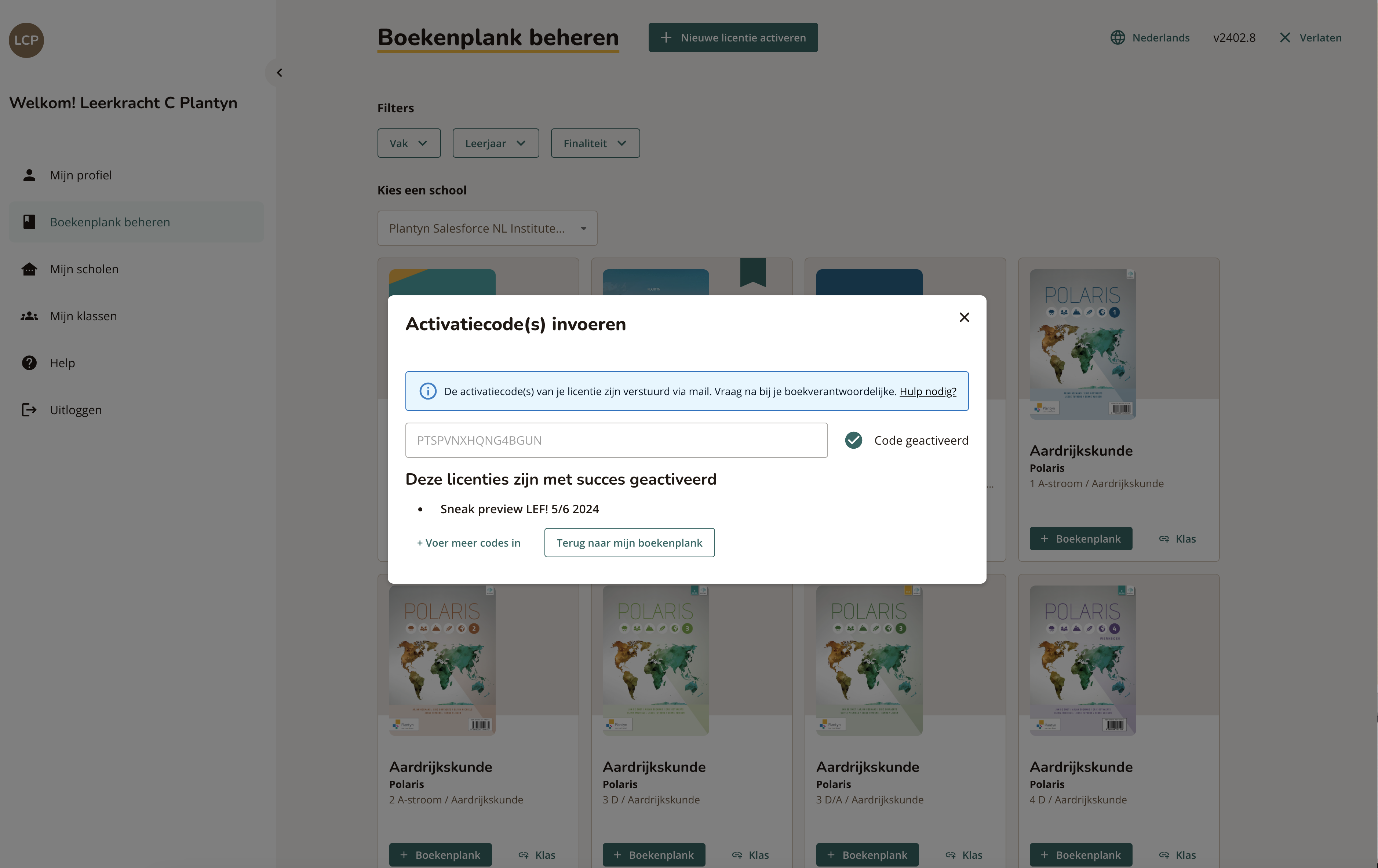This screenshot has height=868, width=1378.
Task: Click Polaris 1 A-stroom book cover thumbnail
Action: pyautogui.click(x=1082, y=344)
